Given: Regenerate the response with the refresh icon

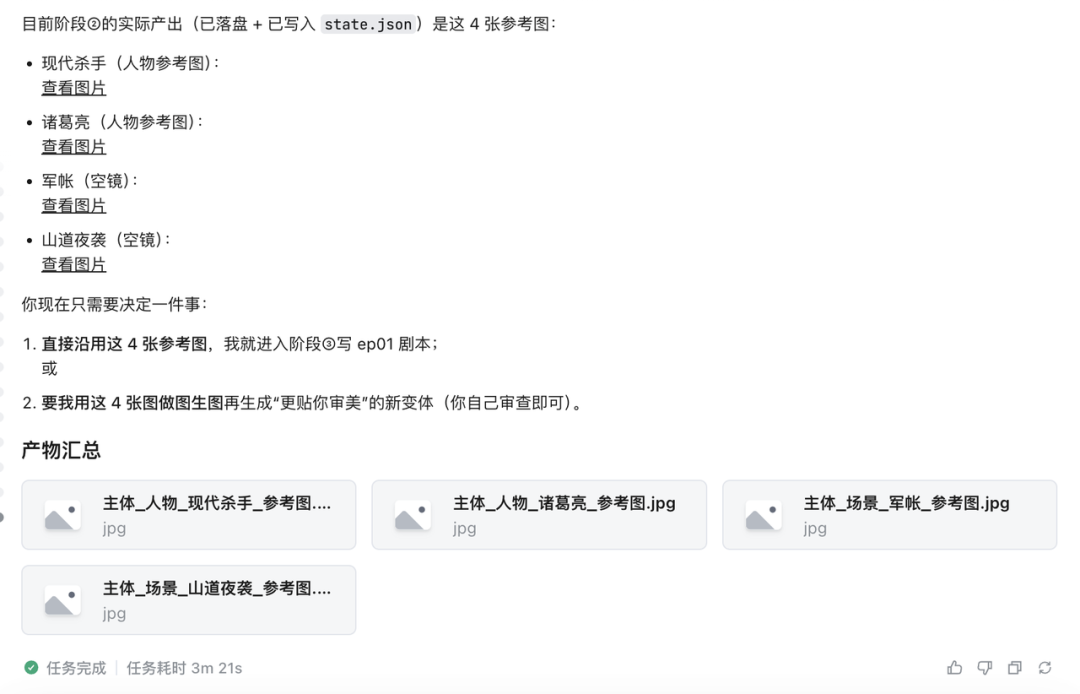Looking at the screenshot, I should point(1044,667).
